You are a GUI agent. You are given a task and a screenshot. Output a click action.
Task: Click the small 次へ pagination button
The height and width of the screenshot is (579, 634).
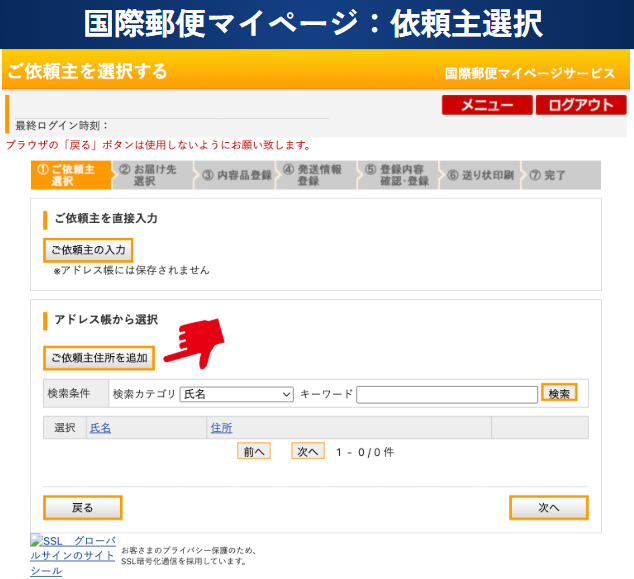308,451
